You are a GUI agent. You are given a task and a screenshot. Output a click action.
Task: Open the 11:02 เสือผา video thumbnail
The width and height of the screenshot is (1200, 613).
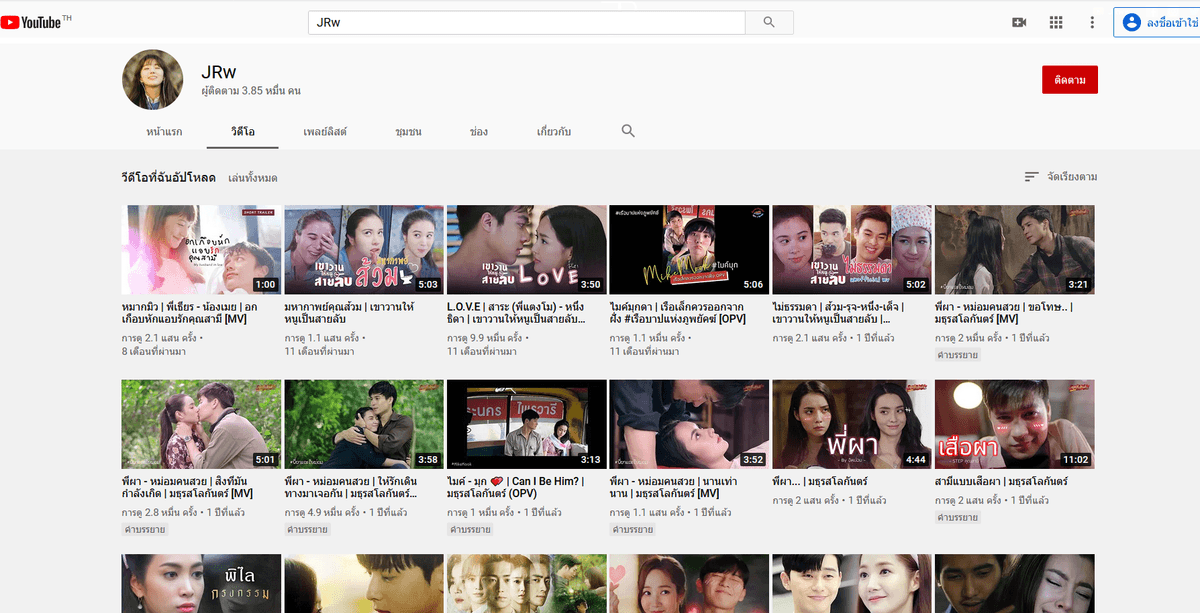tap(1015, 425)
